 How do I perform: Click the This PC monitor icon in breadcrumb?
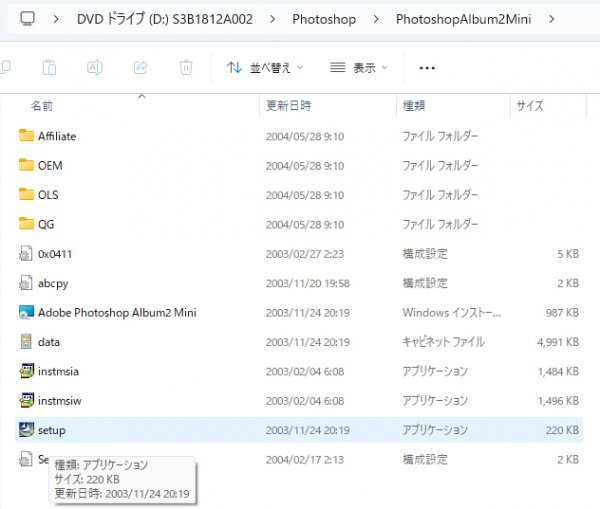(x=27, y=18)
